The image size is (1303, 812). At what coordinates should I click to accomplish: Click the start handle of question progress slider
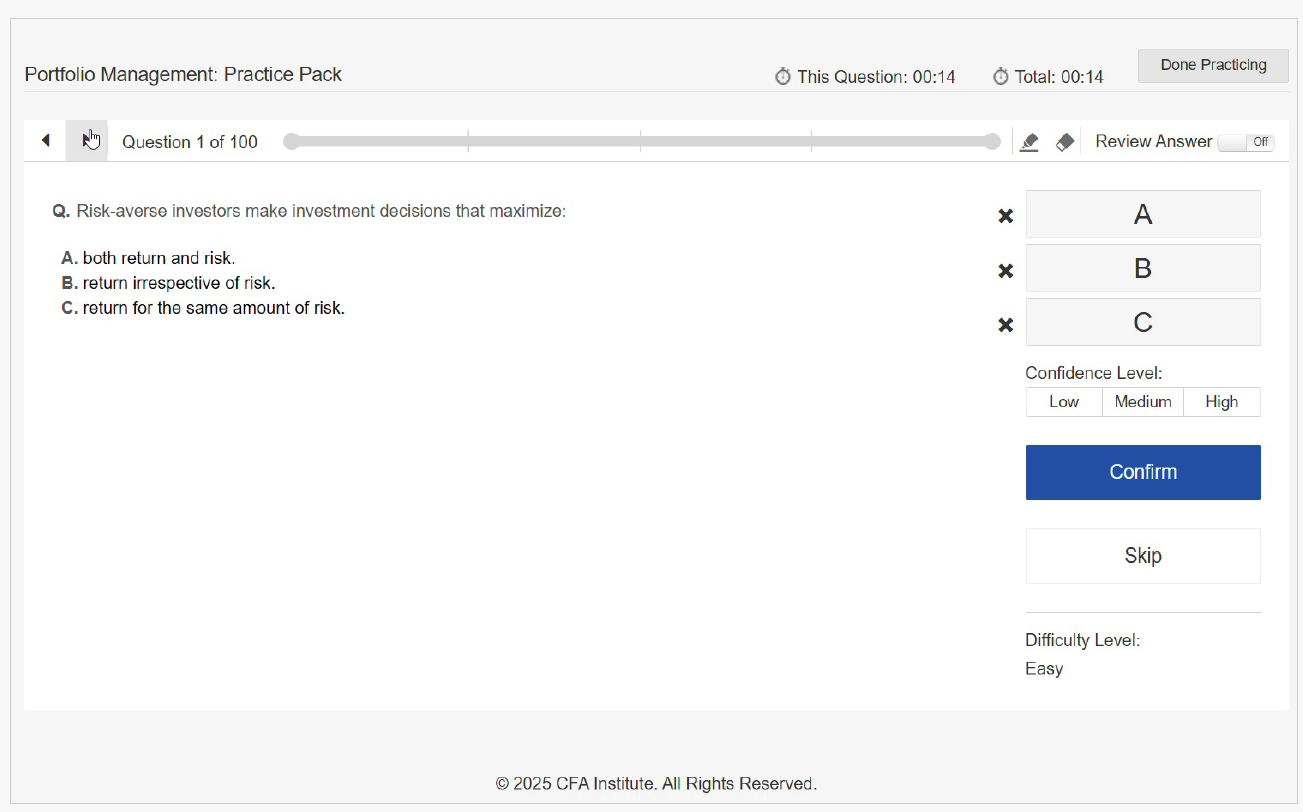[291, 142]
